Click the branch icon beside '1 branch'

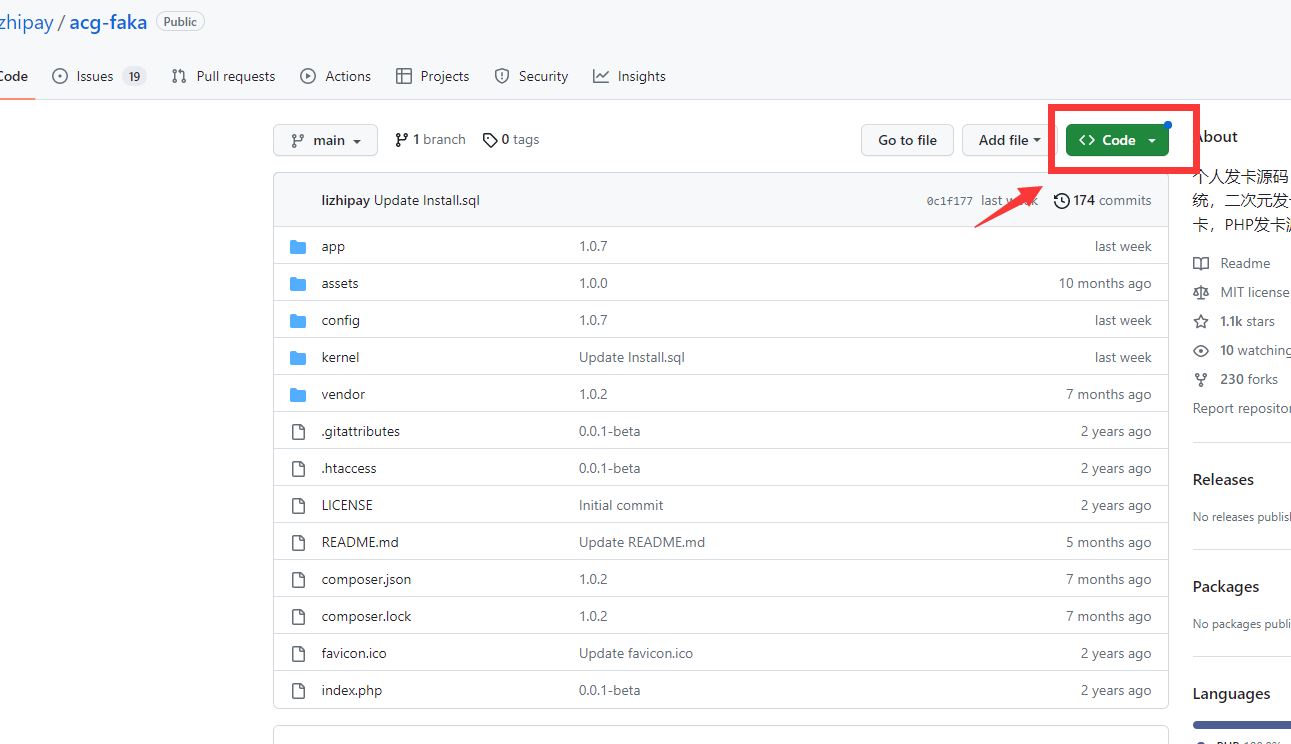(x=401, y=140)
